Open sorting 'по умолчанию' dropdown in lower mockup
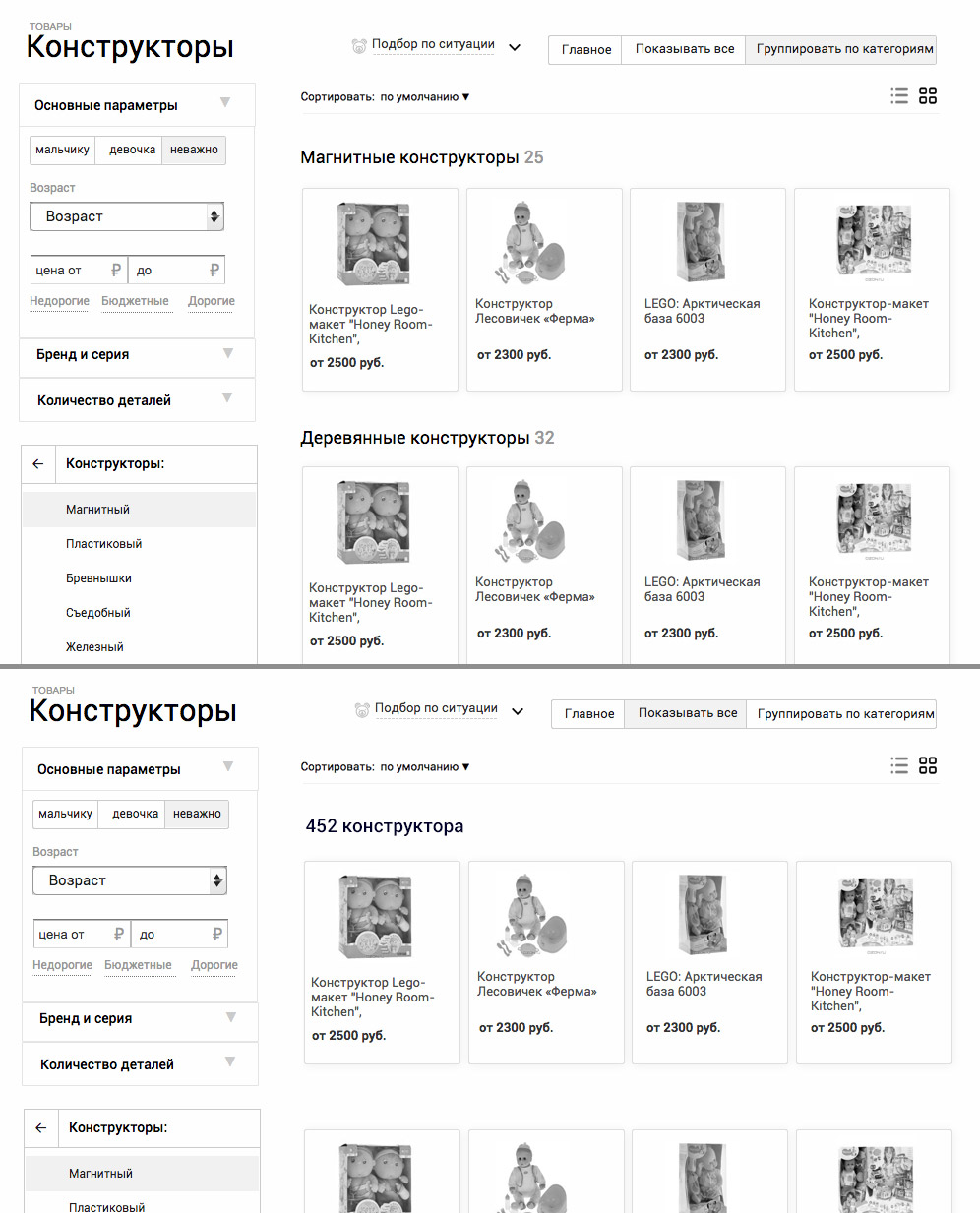 click(x=425, y=767)
